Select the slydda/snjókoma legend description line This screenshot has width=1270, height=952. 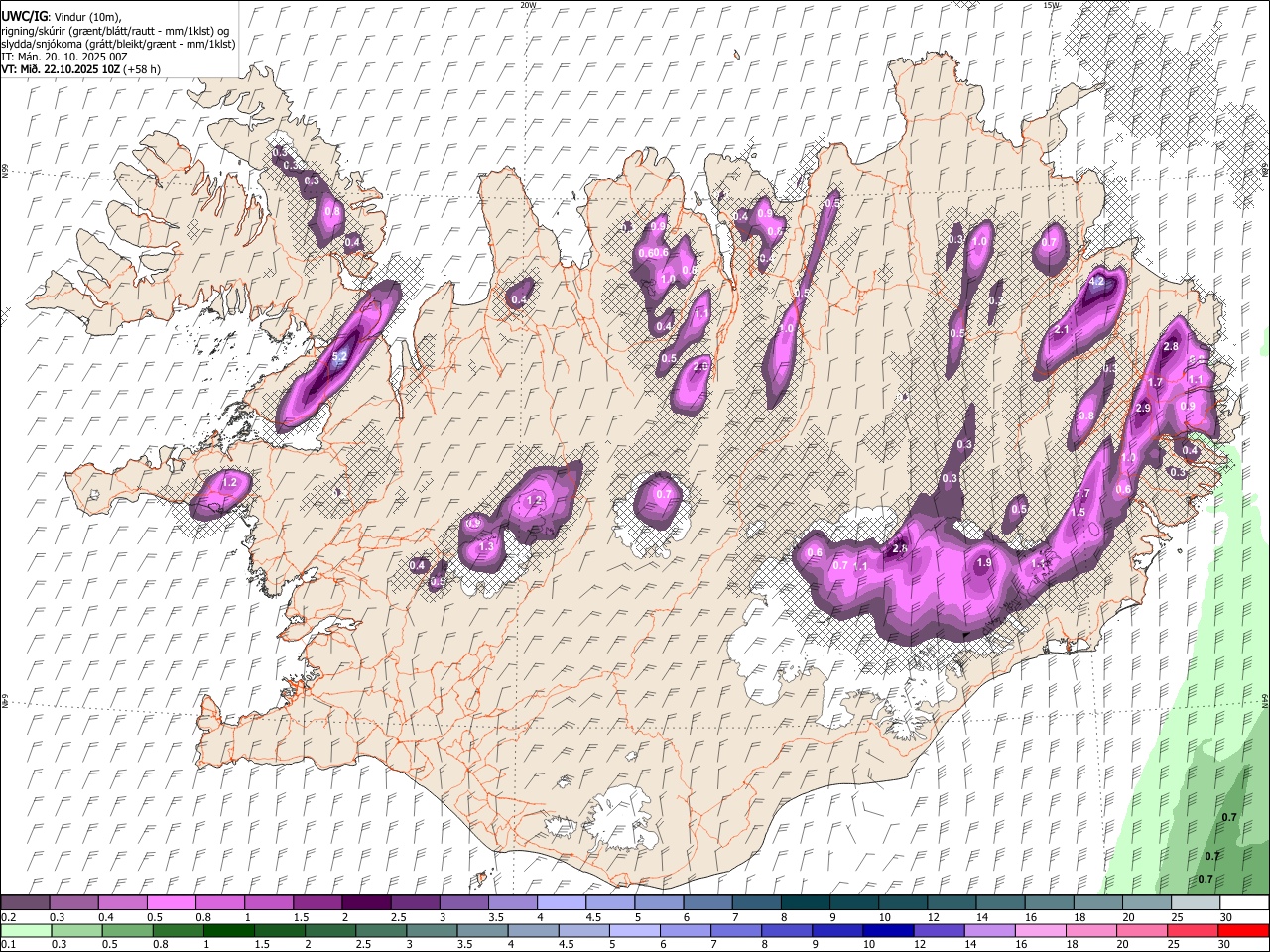coord(118,44)
